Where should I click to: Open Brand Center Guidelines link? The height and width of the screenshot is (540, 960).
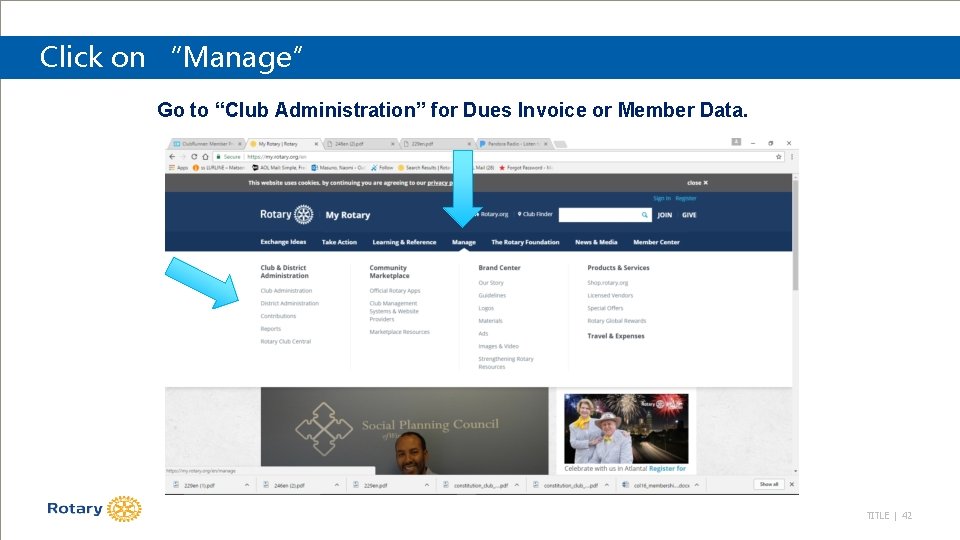point(492,295)
